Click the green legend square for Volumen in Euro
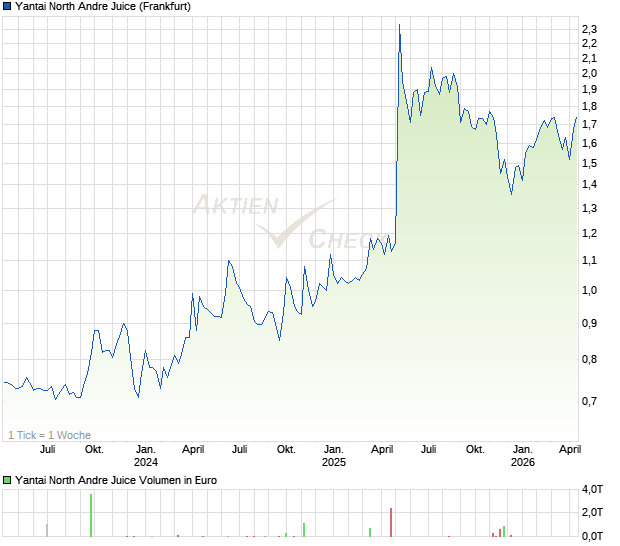Screen dimensions: 620x546 [x=7, y=480]
